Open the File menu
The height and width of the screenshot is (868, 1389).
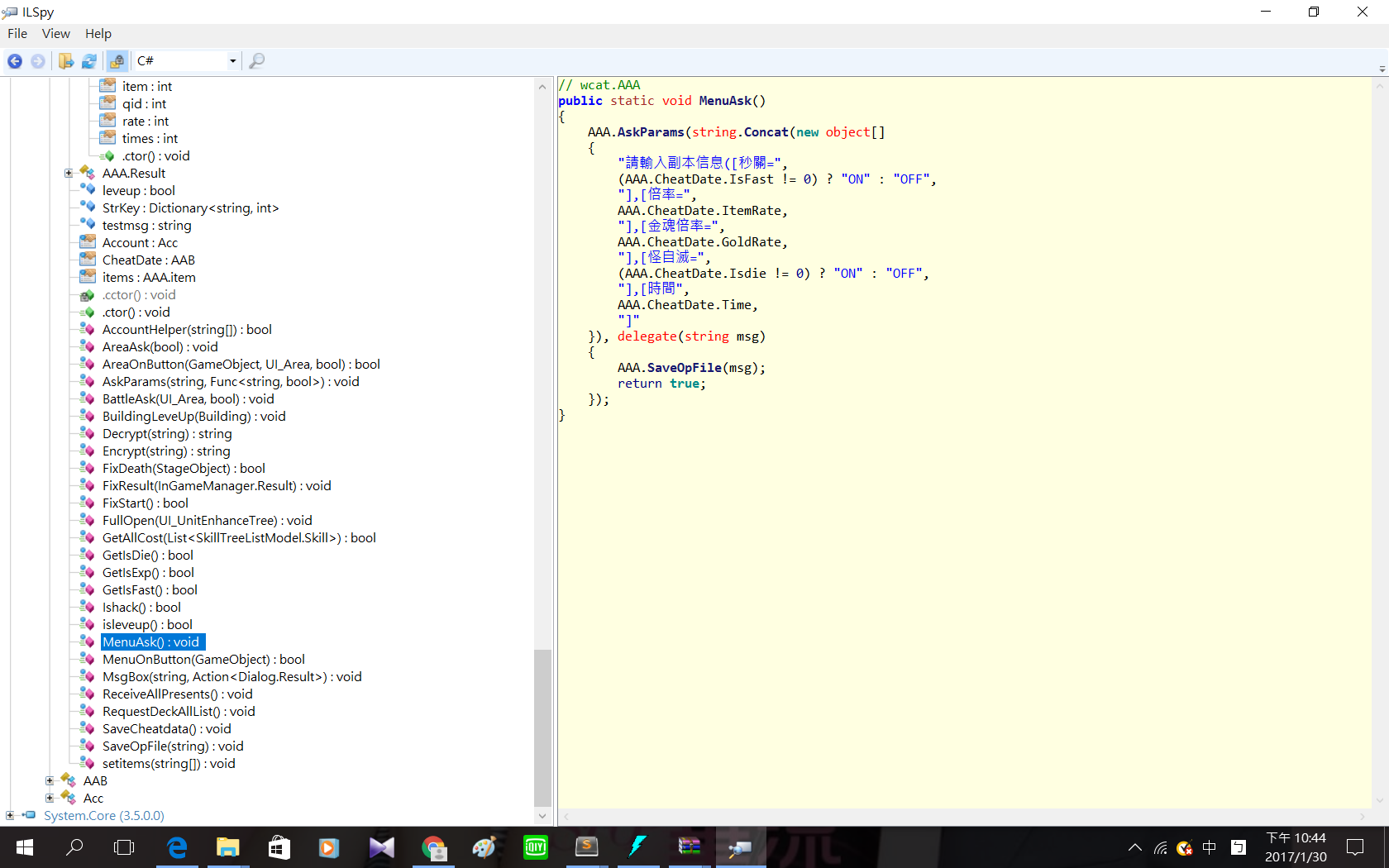17,34
